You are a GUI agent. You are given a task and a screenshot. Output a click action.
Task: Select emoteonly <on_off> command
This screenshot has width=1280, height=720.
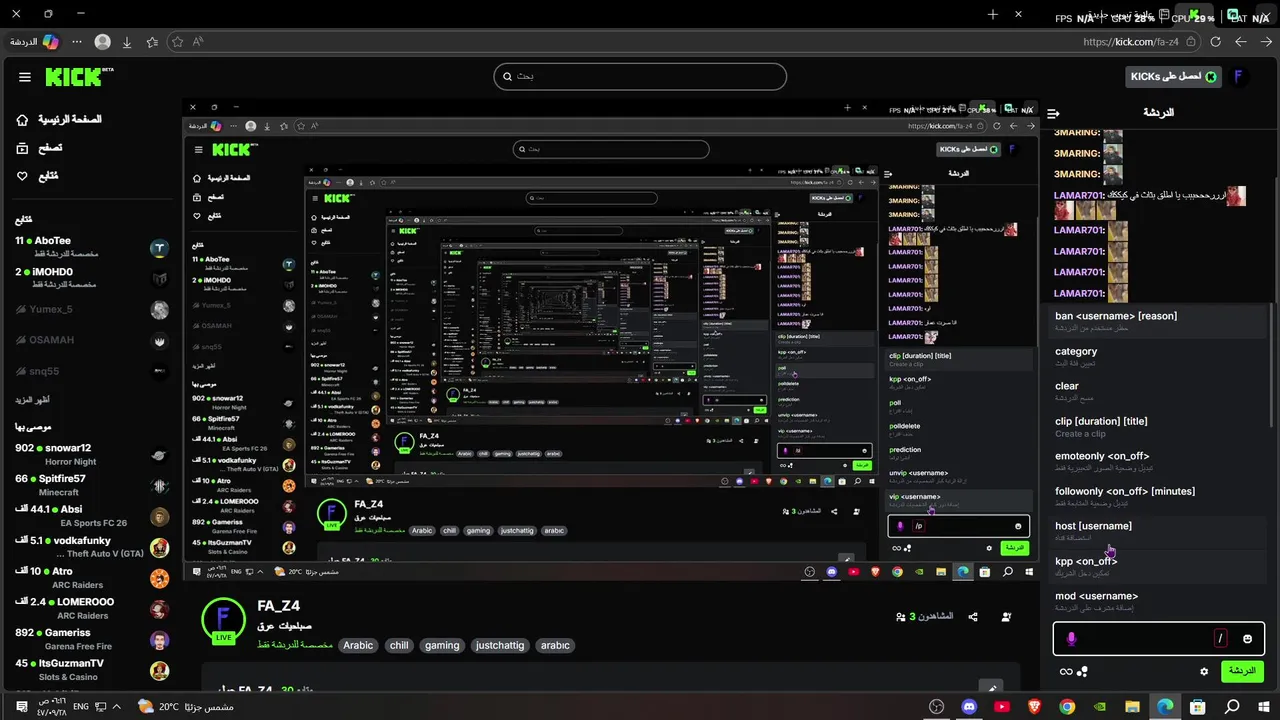tap(1157, 462)
